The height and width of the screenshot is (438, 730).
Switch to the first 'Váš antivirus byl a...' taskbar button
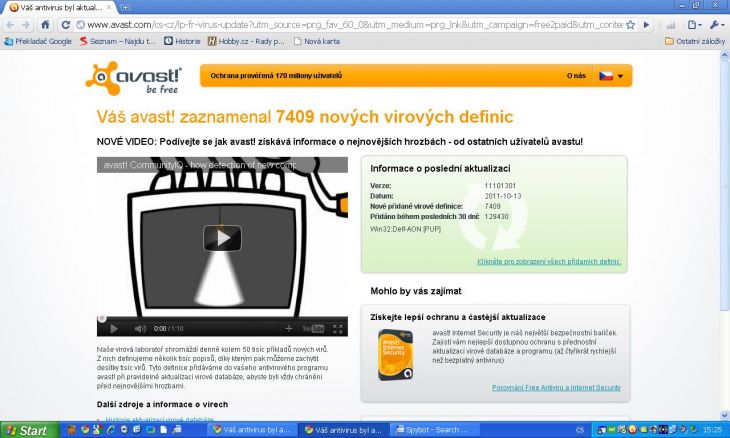252,430
